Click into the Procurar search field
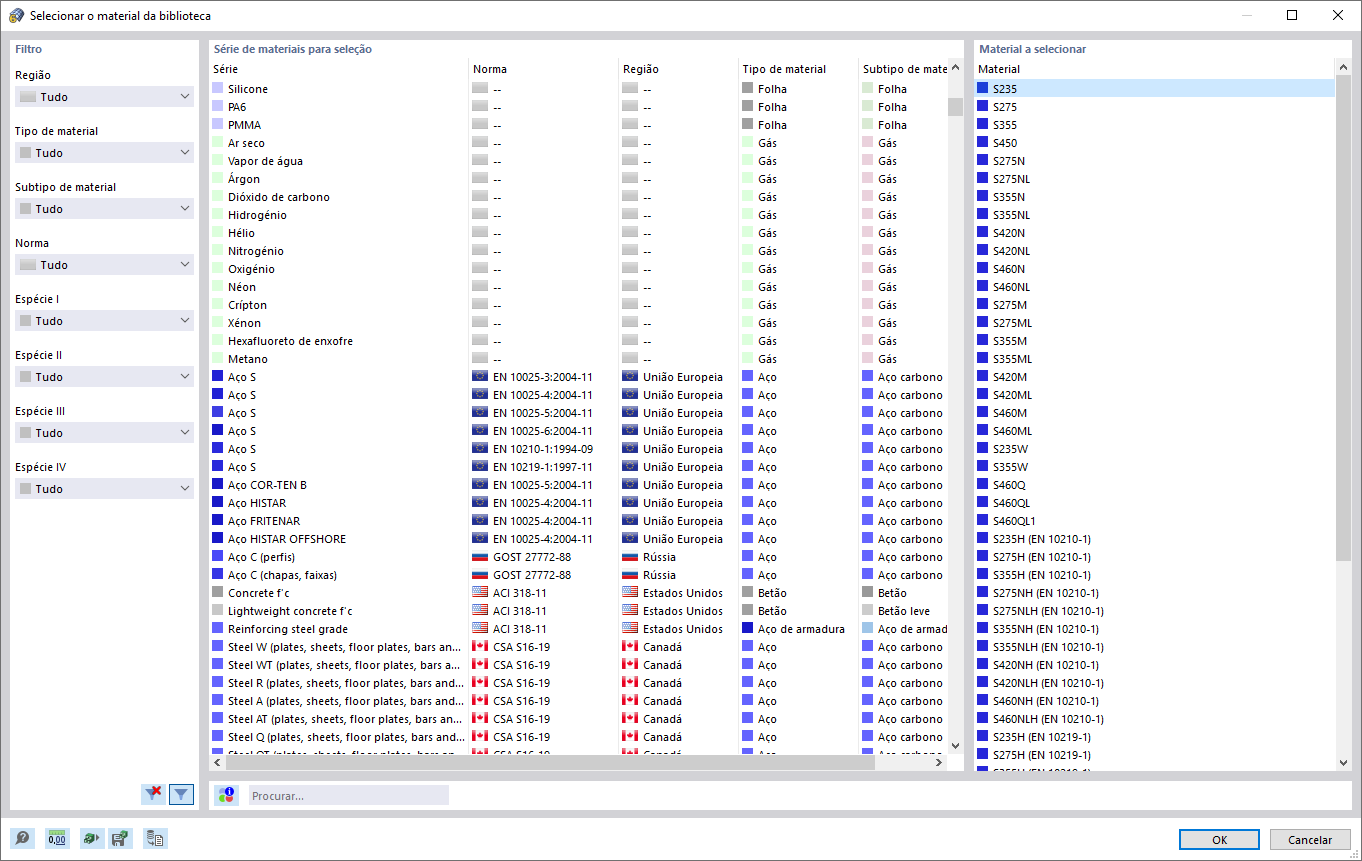 point(349,796)
